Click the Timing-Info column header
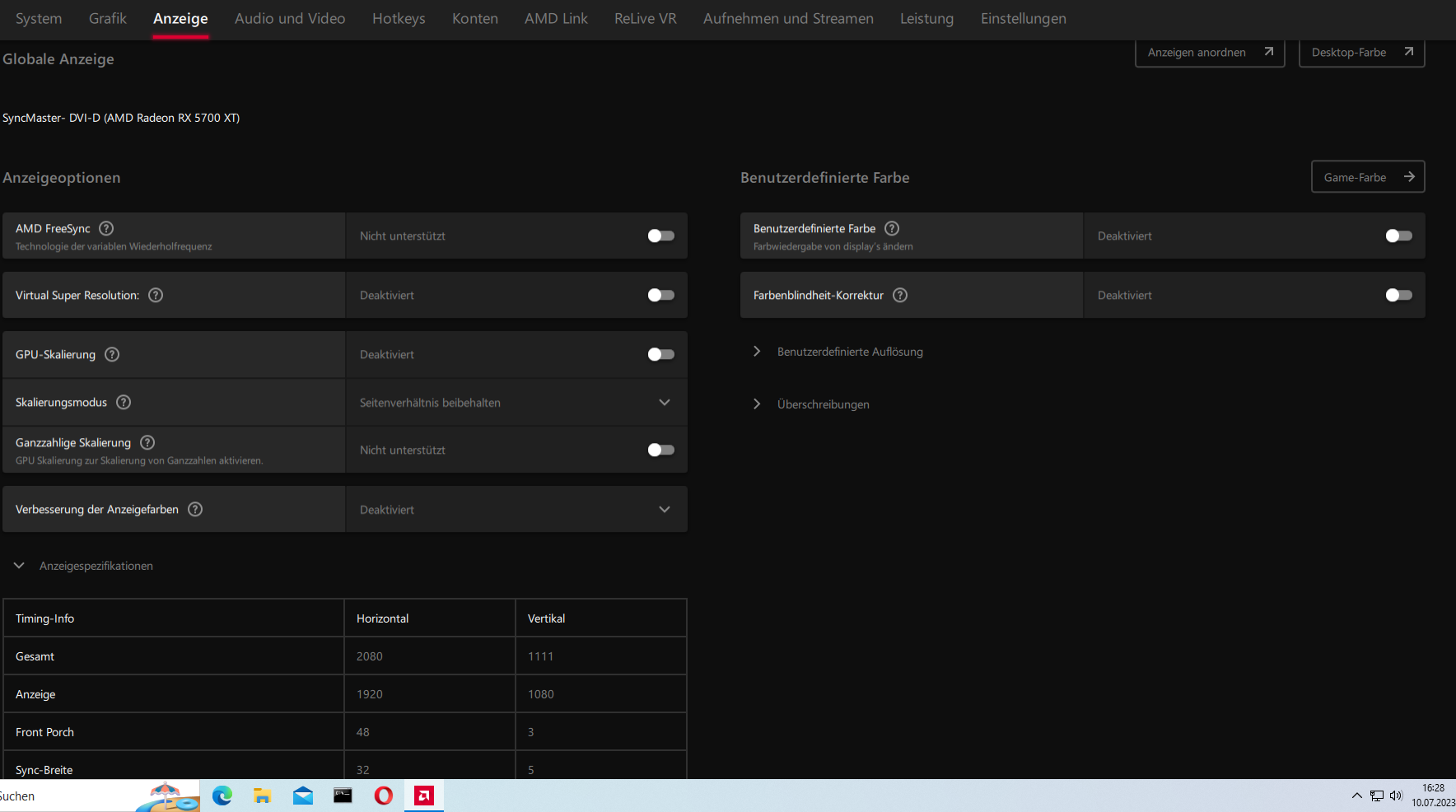1456x812 pixels. (44, 618)
